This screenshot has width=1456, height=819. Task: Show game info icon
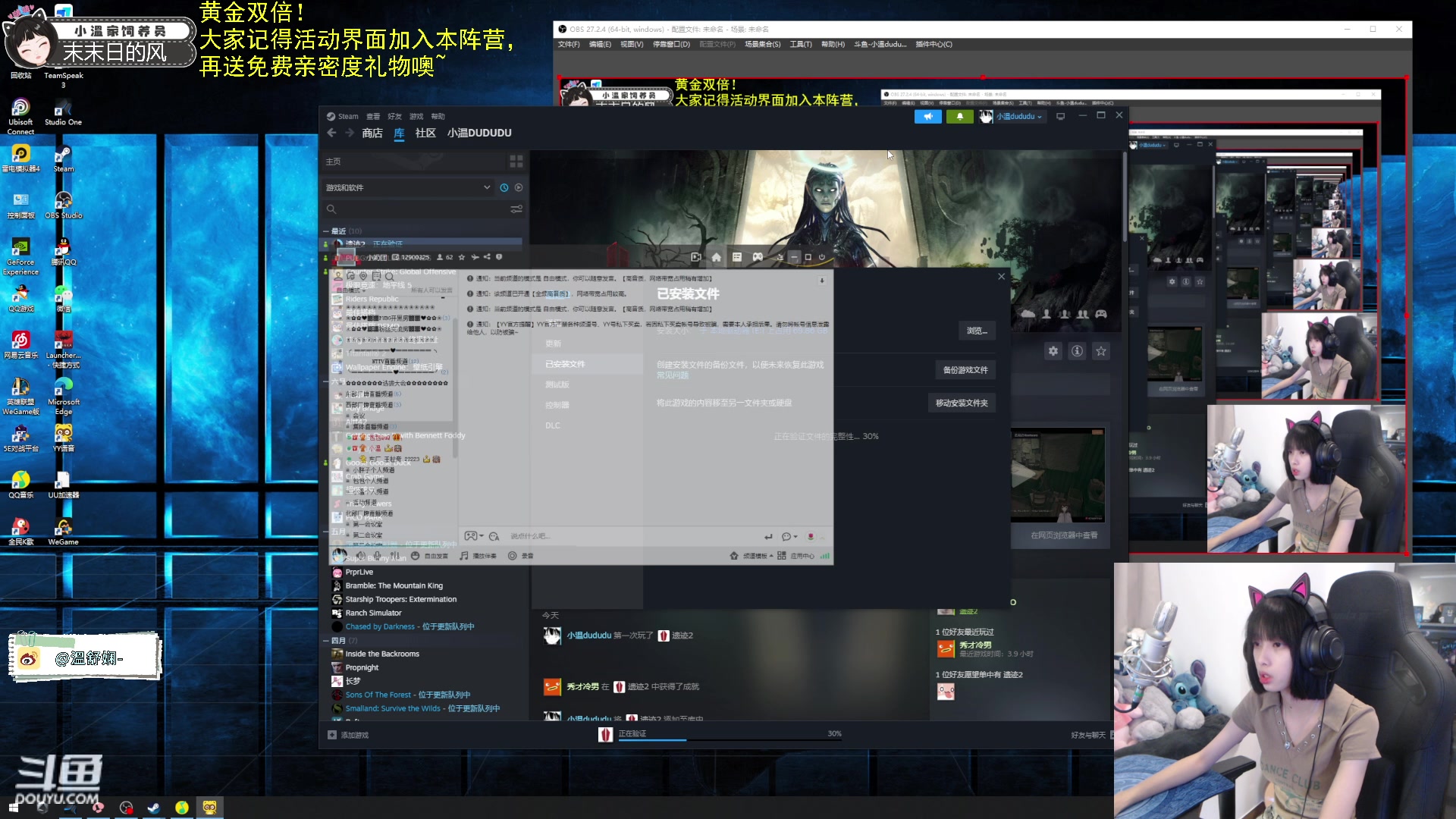[x=1077, y=351]
